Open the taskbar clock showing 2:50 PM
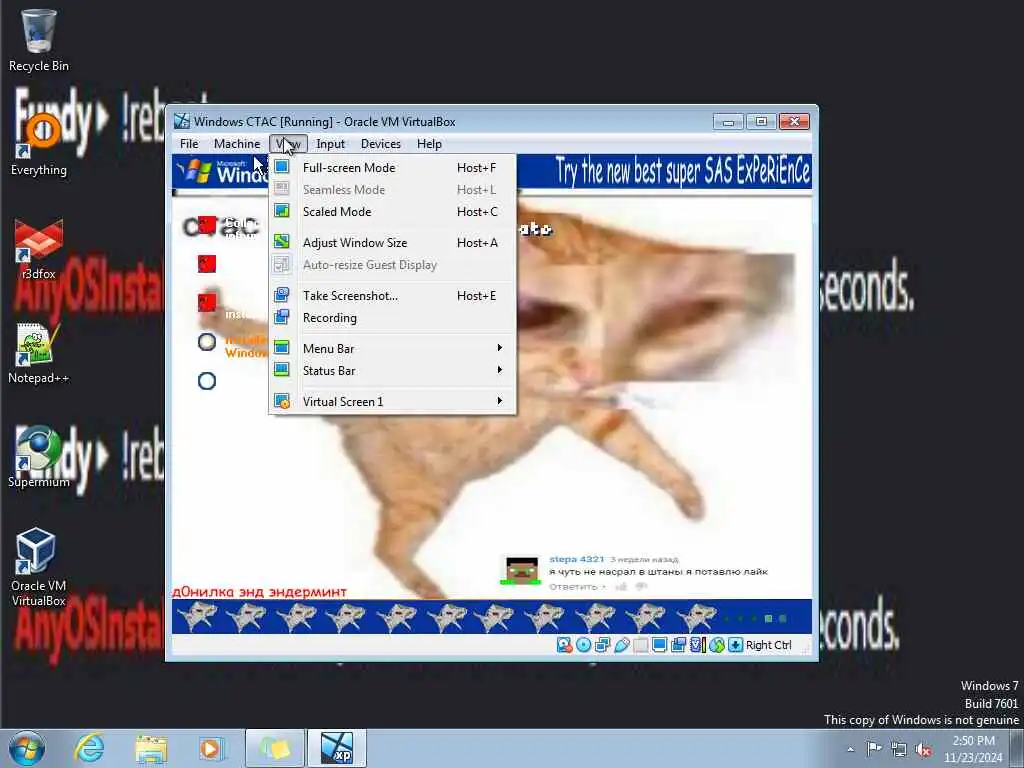The image size is (1024, 768). pos(973,749)
